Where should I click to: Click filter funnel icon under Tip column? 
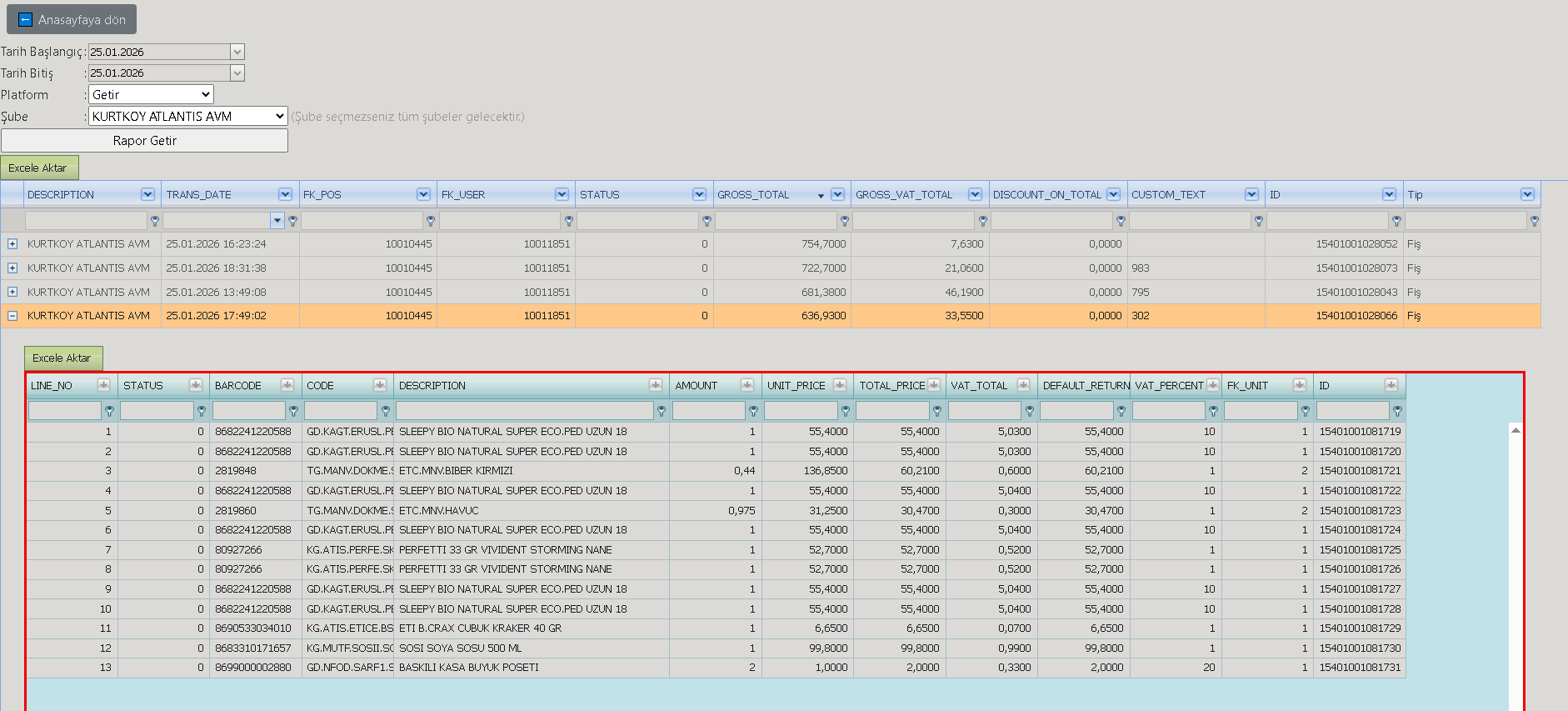click(1535, 221)
